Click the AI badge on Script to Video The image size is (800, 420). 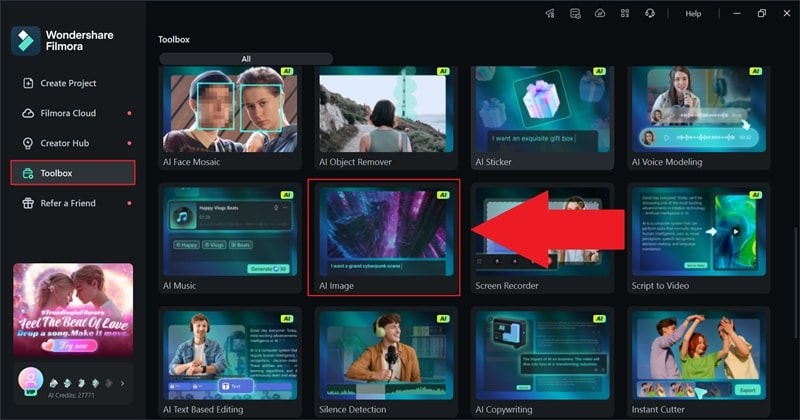[756, 195]
